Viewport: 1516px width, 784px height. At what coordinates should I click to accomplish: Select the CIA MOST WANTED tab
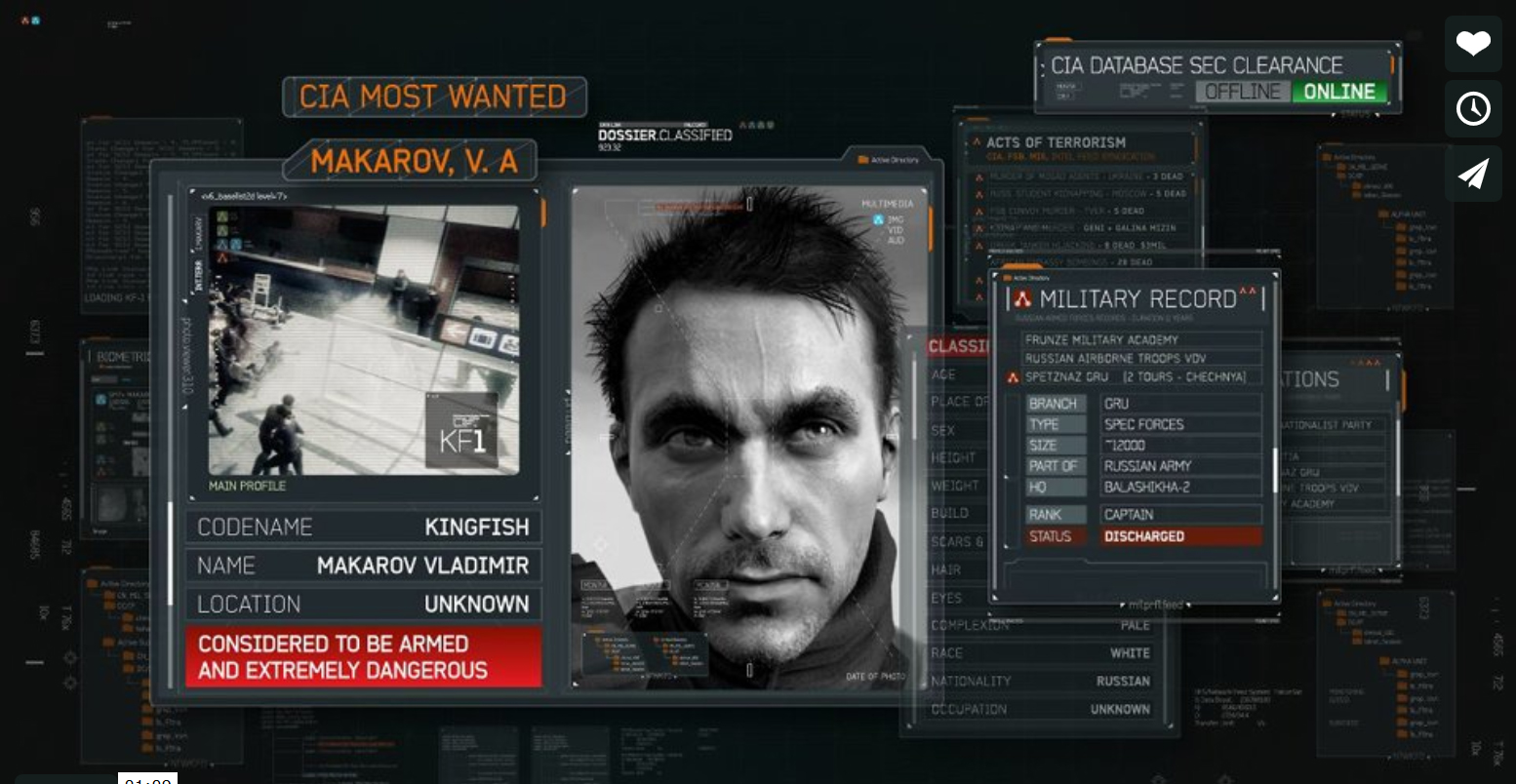pyautogui.click(x=434, y=97)
